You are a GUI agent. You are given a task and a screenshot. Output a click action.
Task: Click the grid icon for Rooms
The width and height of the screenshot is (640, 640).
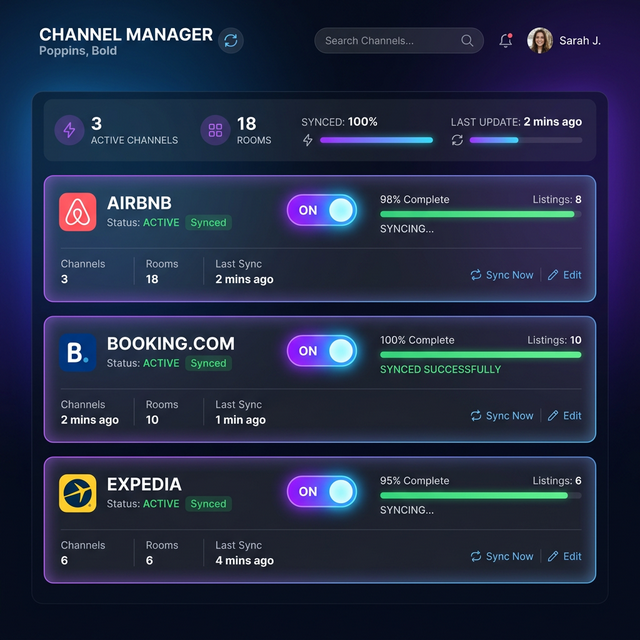pos(215,130)
